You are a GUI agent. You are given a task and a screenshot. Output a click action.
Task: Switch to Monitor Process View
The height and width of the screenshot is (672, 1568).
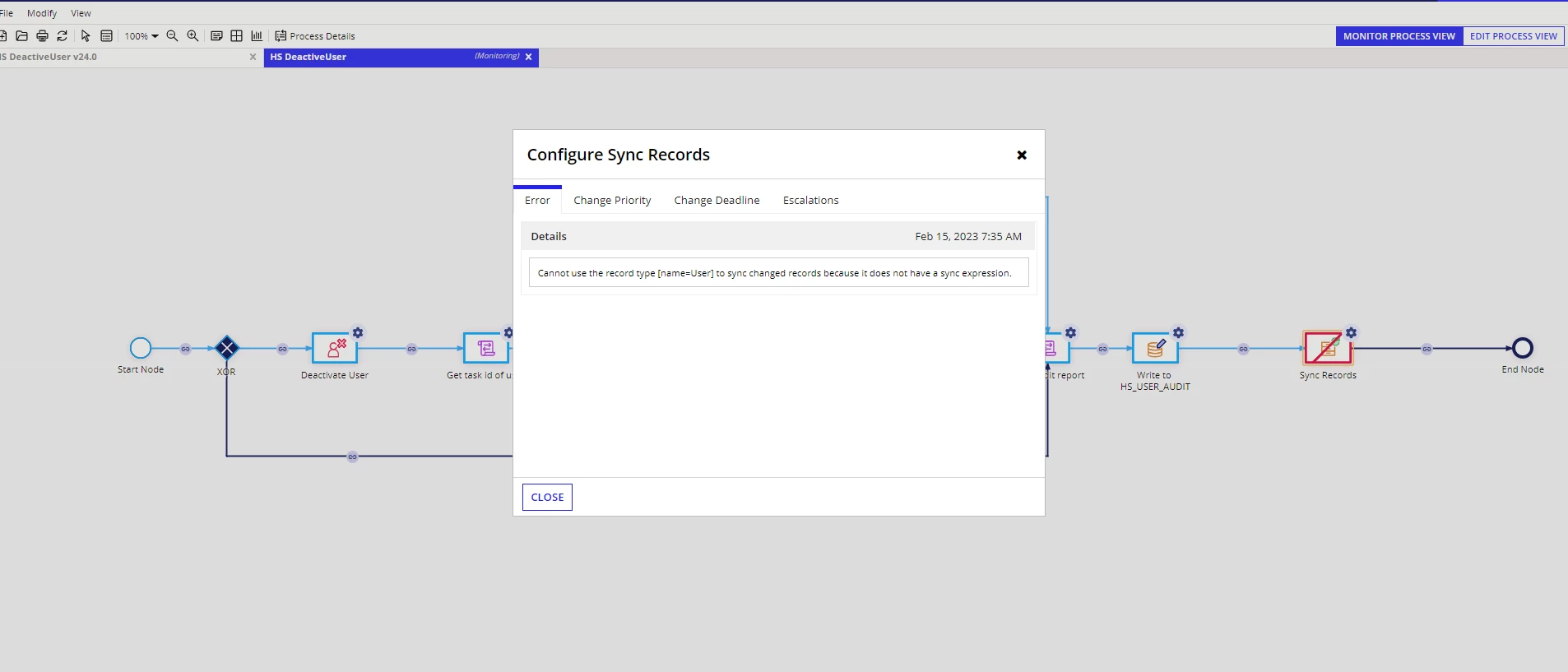1399,36
